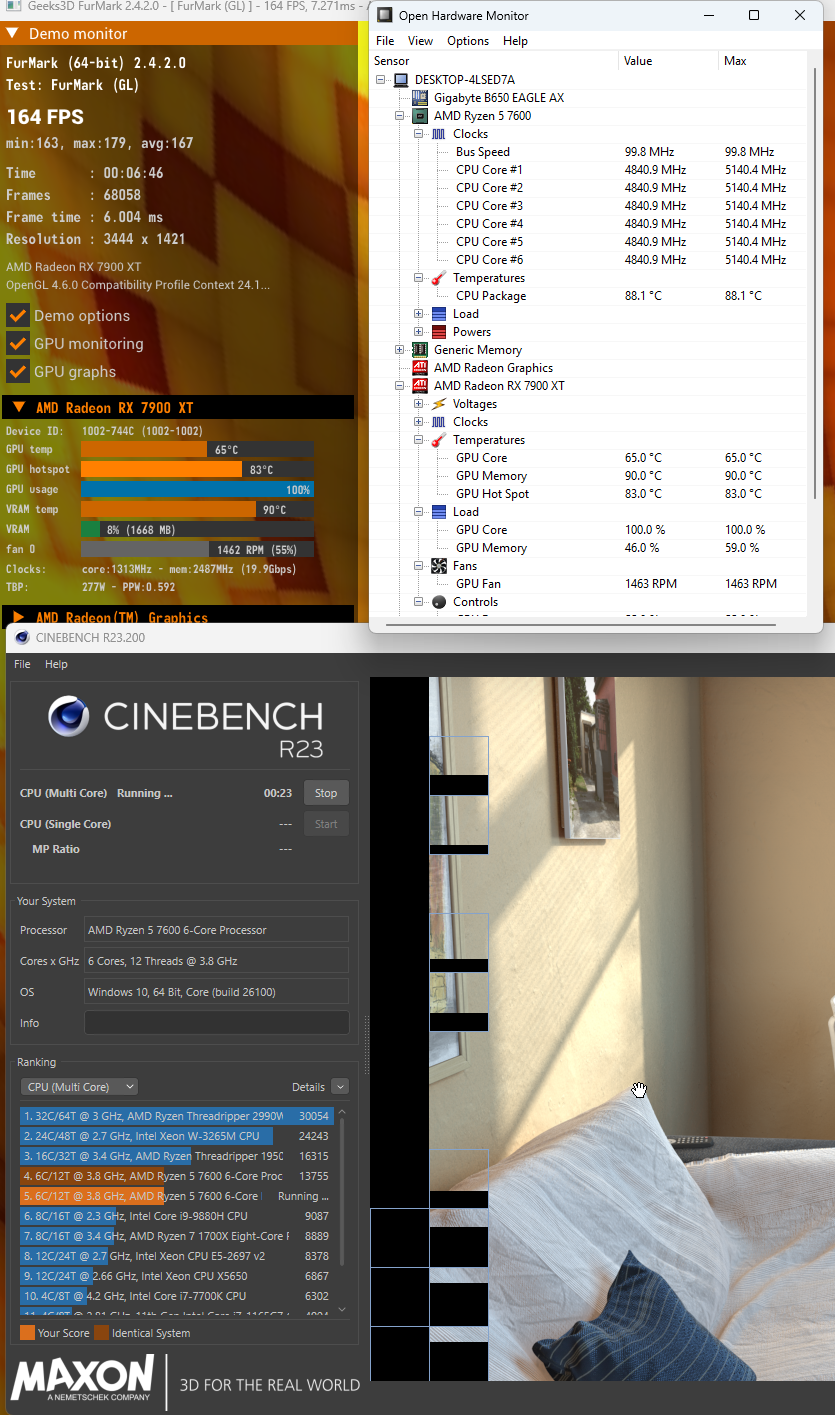This screenshot has height=1415, width=835.
Task: Click the GPU Fans fan icon
Action: [439, 566]
